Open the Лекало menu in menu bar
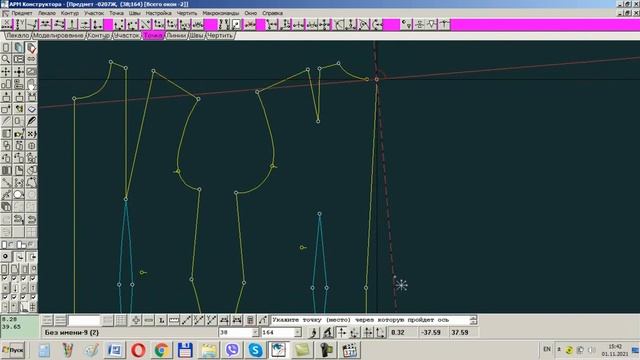640x360 pixels. click(47, 13)
